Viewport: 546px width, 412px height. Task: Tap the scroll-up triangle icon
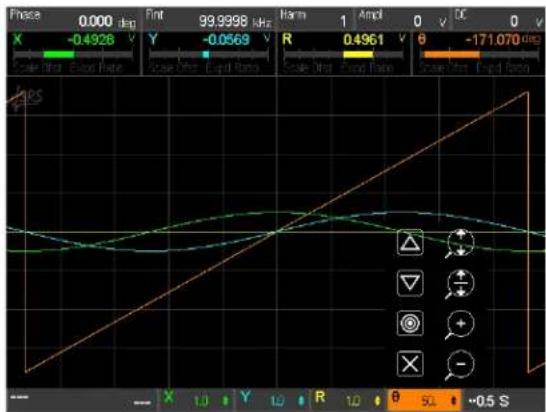point(410,243)
